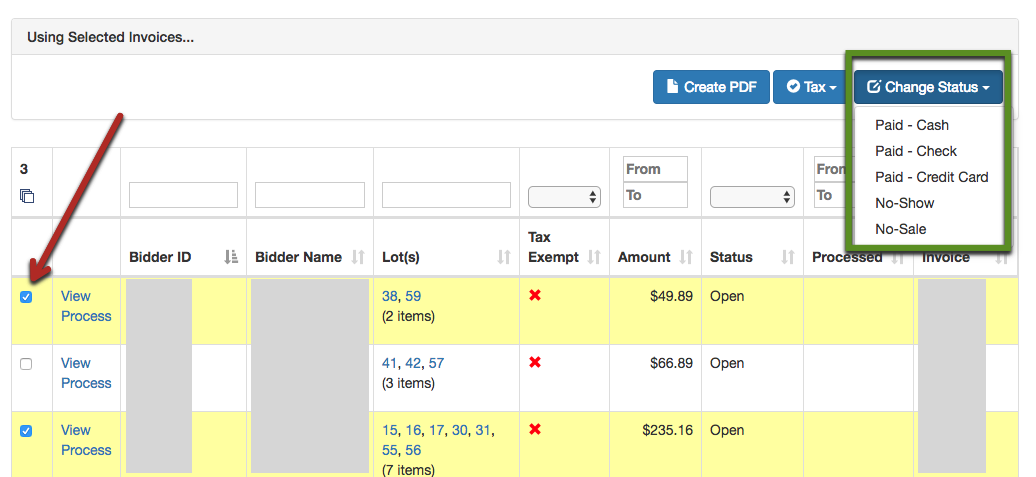Screen dimensions: 1036x477
Task: Mark selected invoices as No-Show
Action: tap(904, 203)
